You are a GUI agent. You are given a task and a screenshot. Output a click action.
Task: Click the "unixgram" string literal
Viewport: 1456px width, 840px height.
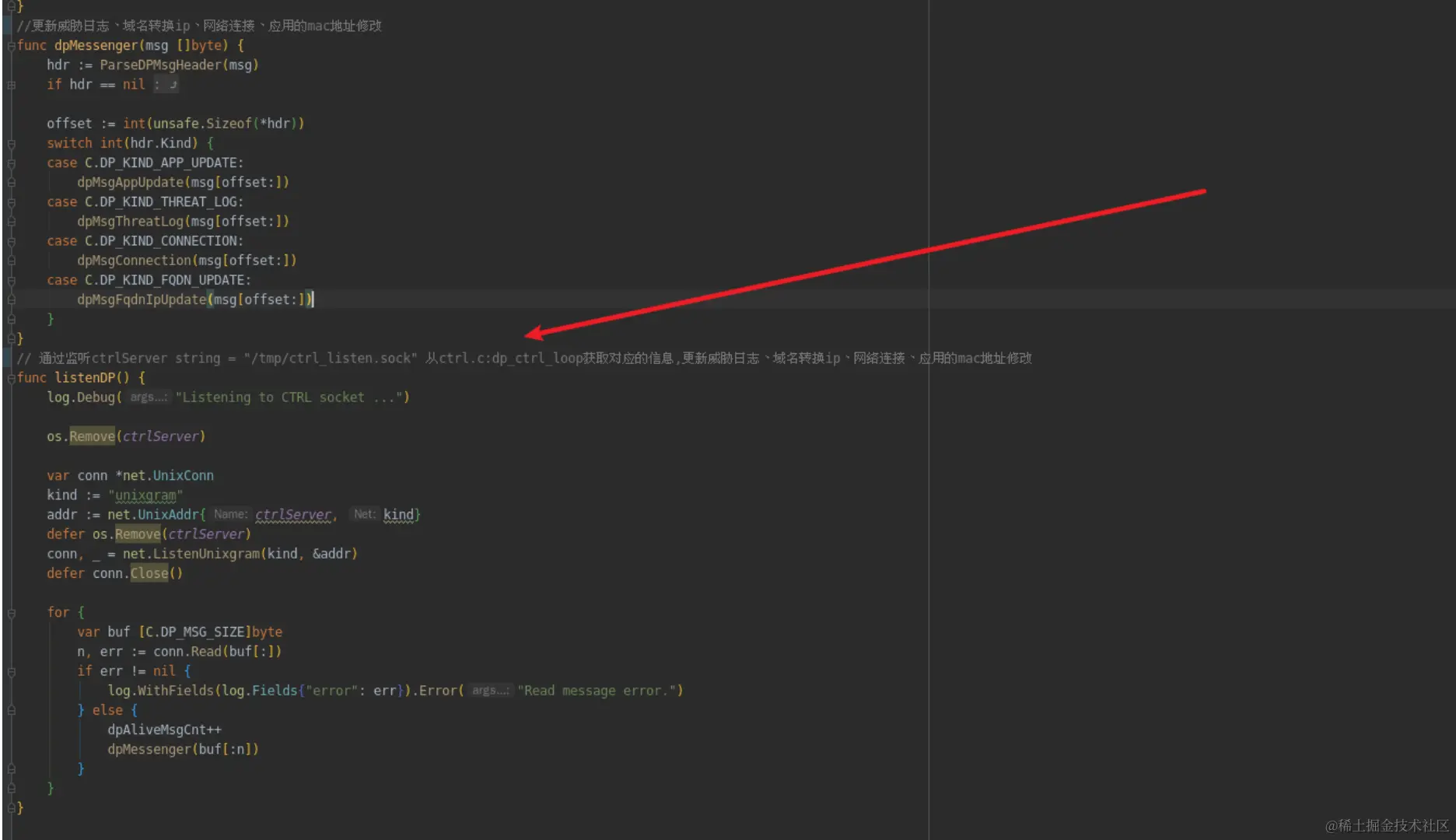(x=145, y=495)
